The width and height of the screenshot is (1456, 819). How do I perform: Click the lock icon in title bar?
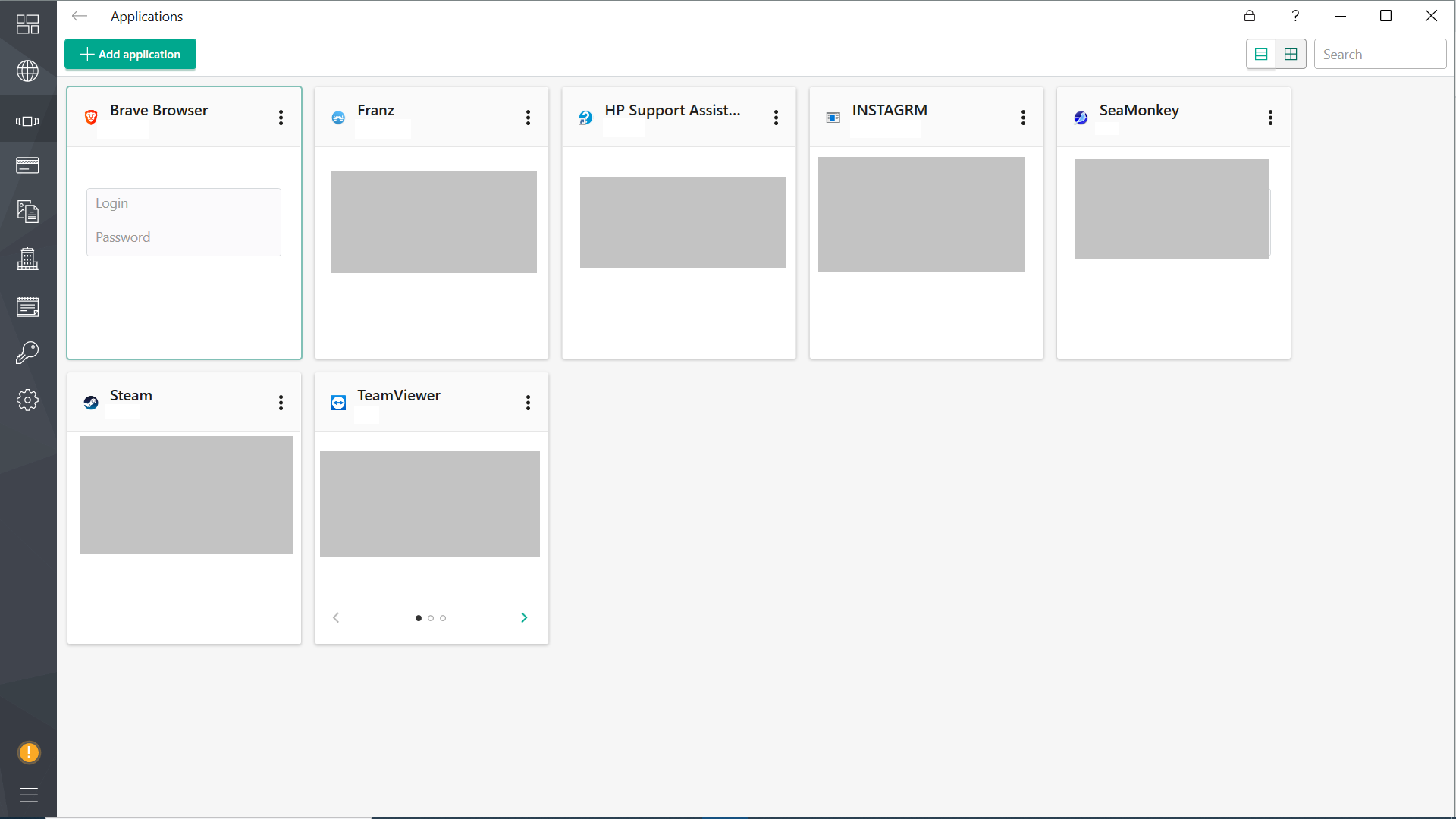[x=1250, y=16]
